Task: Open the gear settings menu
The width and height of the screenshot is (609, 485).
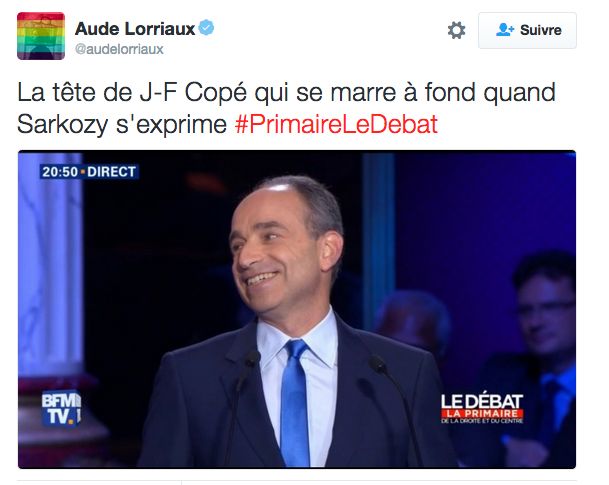Action: [x=456, y=30]
